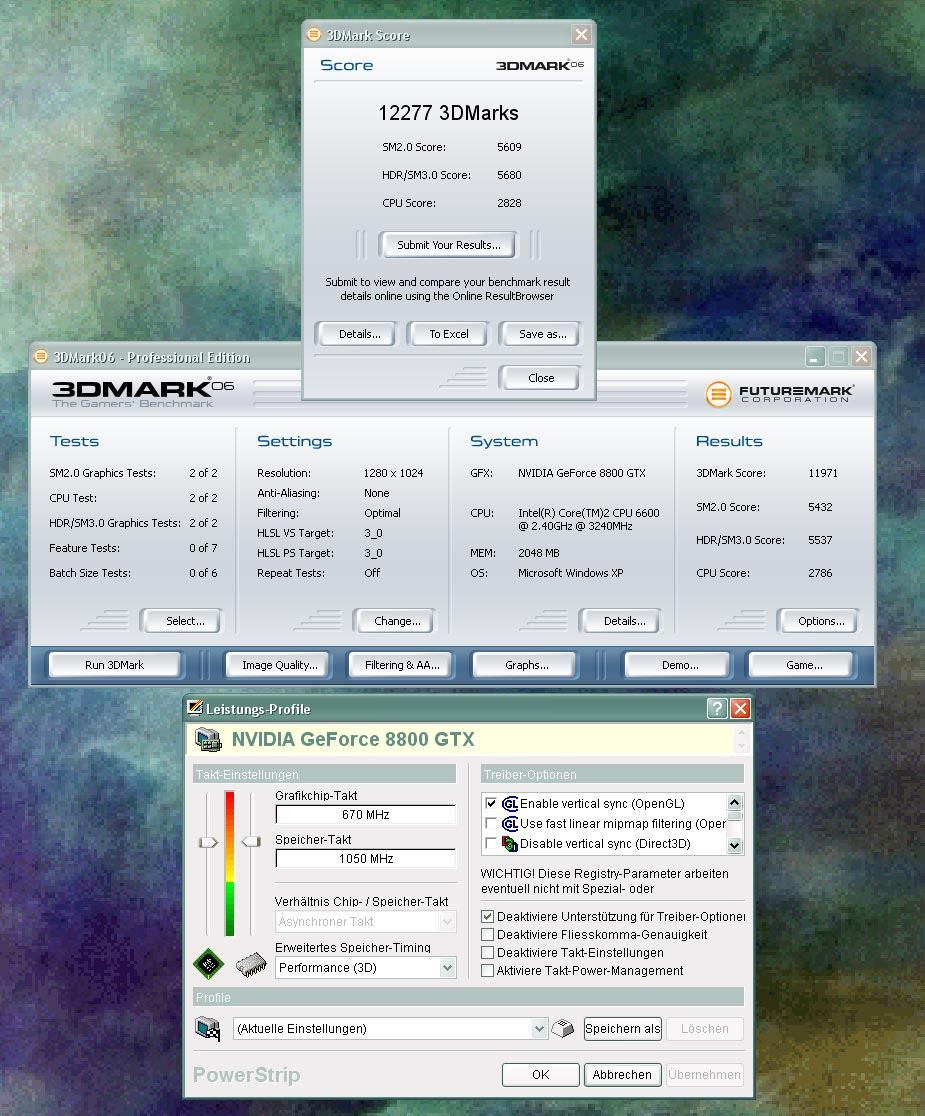This screenshot has width=925, height=1116.
Task: Uncheck Deaktiviere Unterstützung für Treiber-Optionen
Action: (x=487, y=917)
